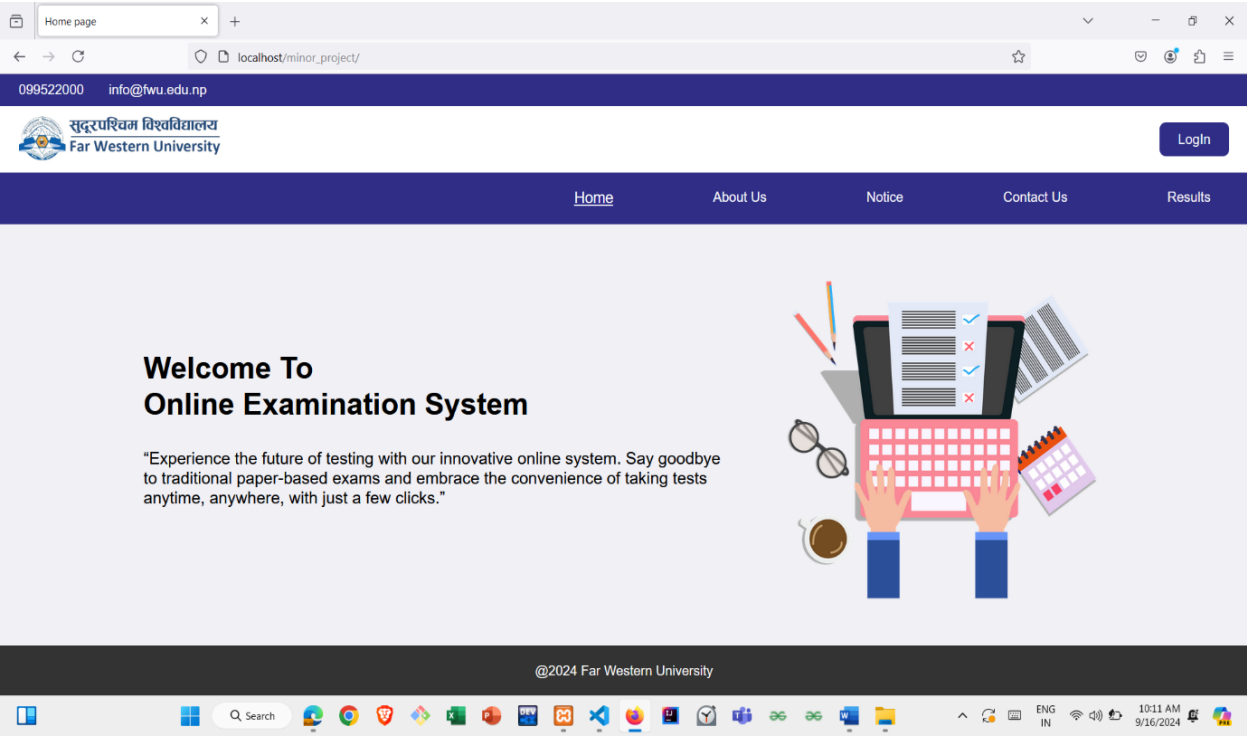The width and height of the screenshot is (1247, 742).
Task: Open the Firefox hamburger application menu
Action: (x=1228, y=57)
